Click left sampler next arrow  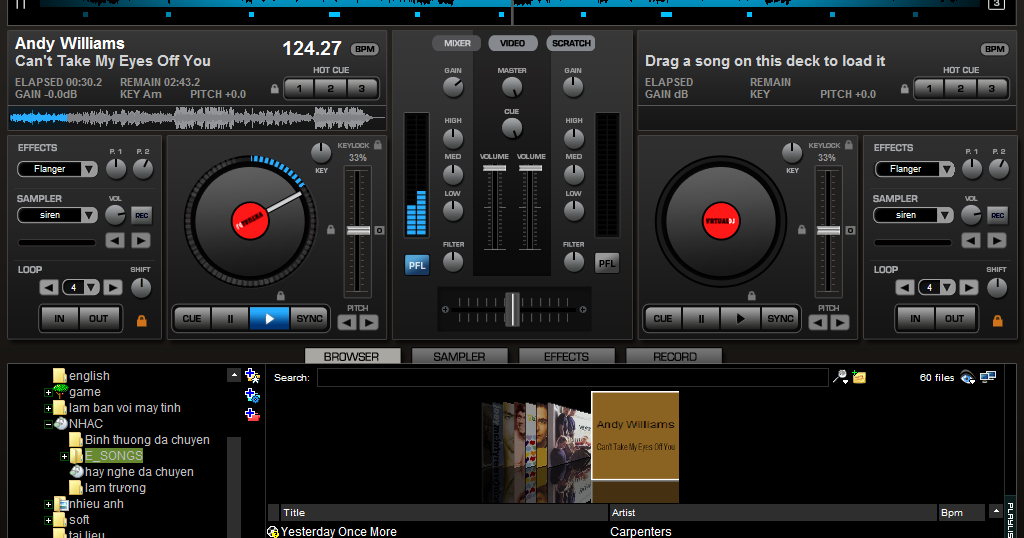(140, 241)
